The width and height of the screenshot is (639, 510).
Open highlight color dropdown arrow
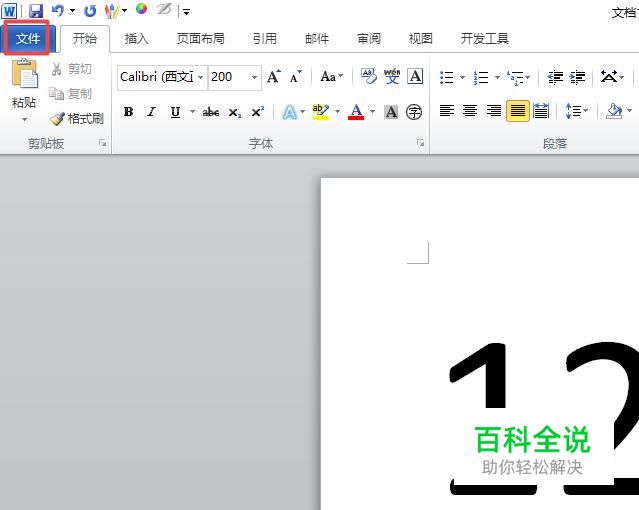click(x=337, y=112)
